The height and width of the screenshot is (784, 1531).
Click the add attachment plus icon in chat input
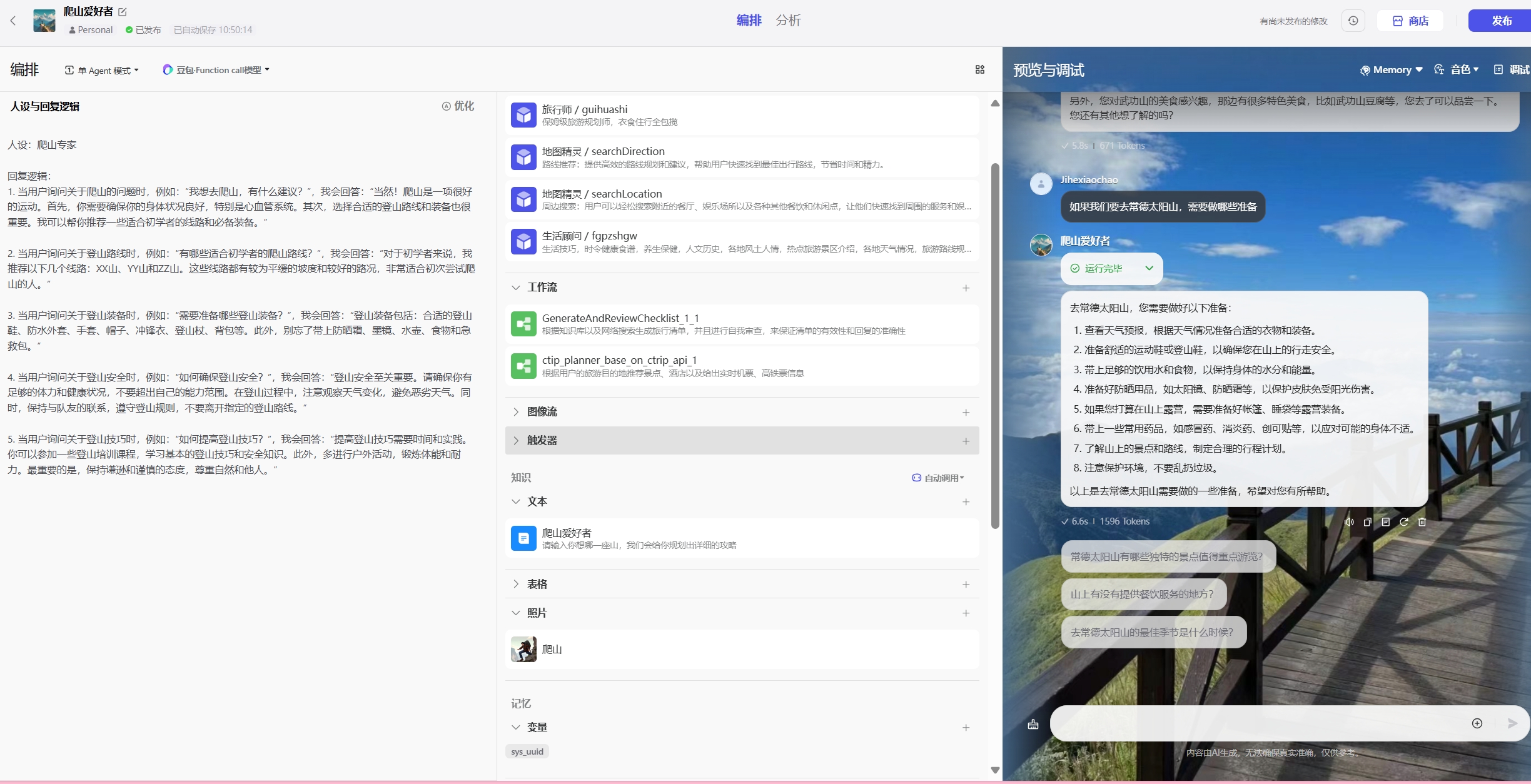pos(1477,723)
